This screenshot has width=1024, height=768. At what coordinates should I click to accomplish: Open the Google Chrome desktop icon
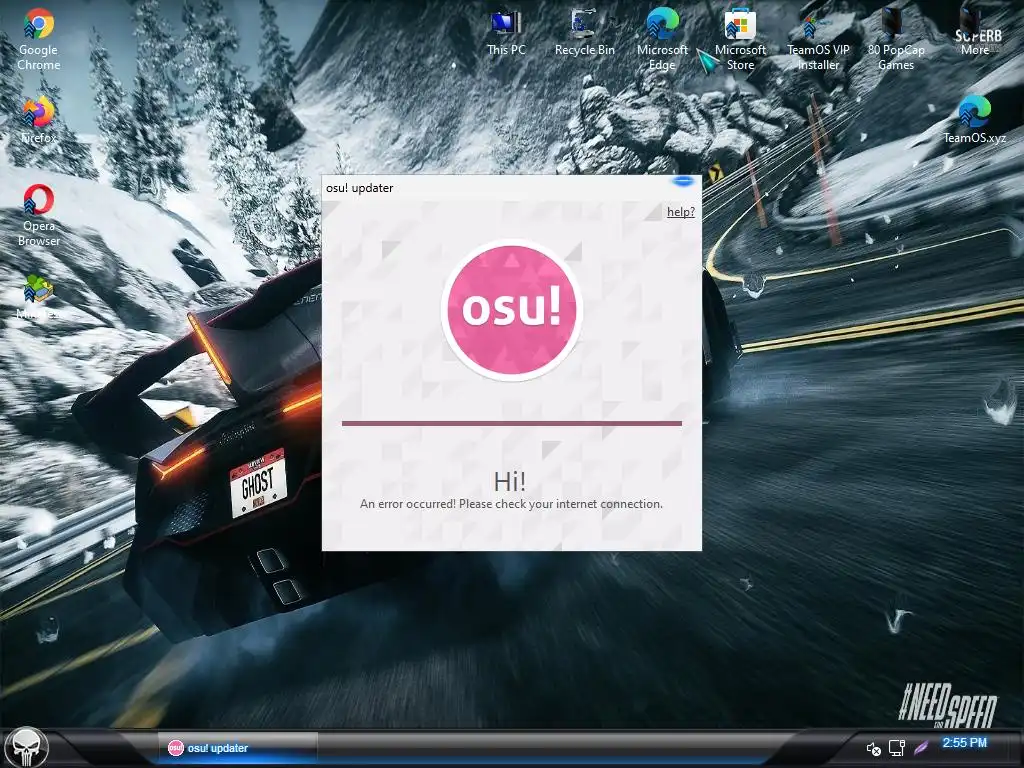click(39, 39)
